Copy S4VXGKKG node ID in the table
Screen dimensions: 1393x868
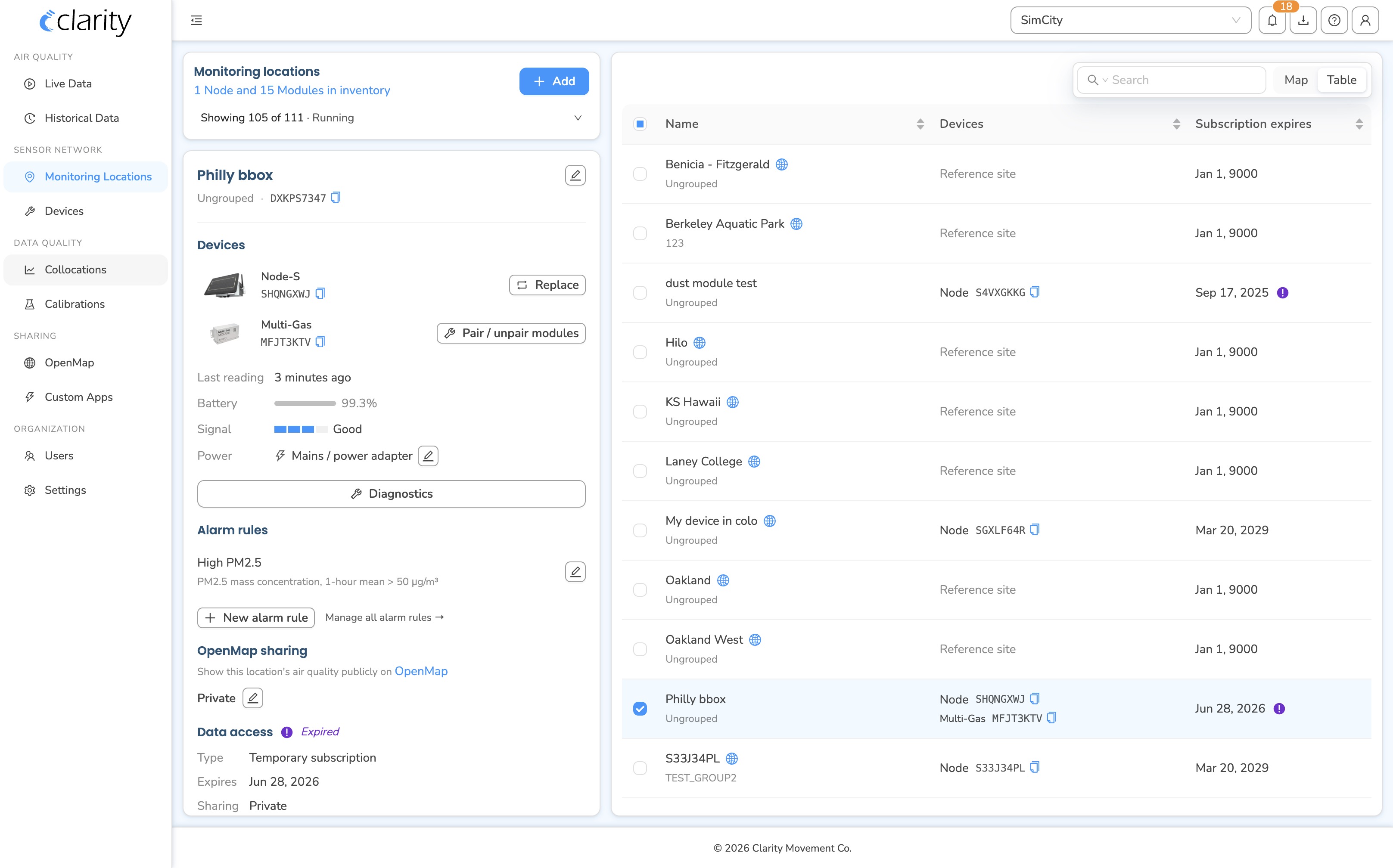pyautogui.click(x=1035, y=292)
